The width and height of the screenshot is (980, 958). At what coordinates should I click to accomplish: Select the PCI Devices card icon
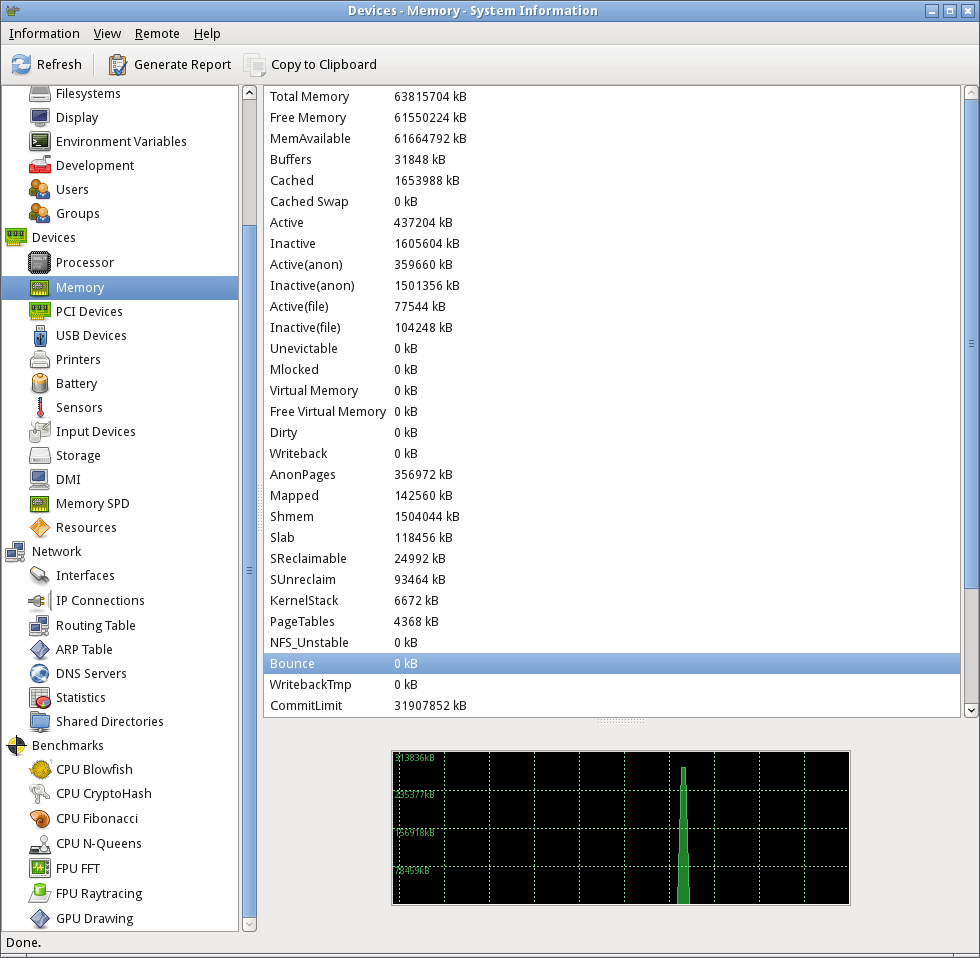point(40,311)
